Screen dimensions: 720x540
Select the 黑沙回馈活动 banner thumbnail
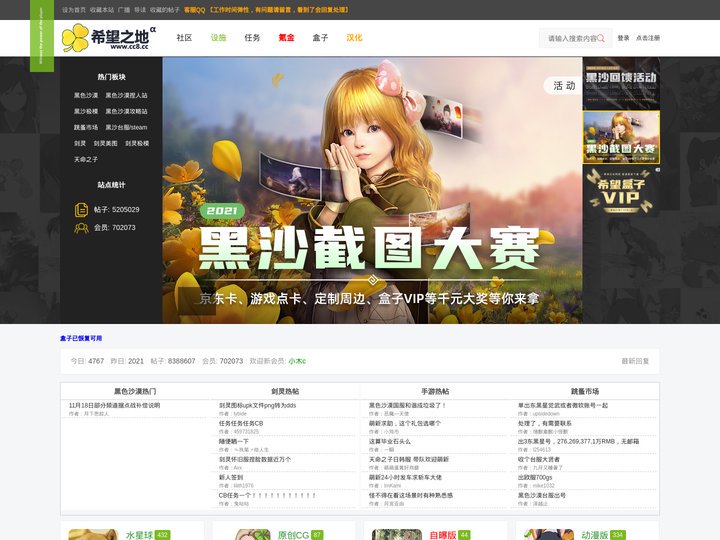pos(621,84)
